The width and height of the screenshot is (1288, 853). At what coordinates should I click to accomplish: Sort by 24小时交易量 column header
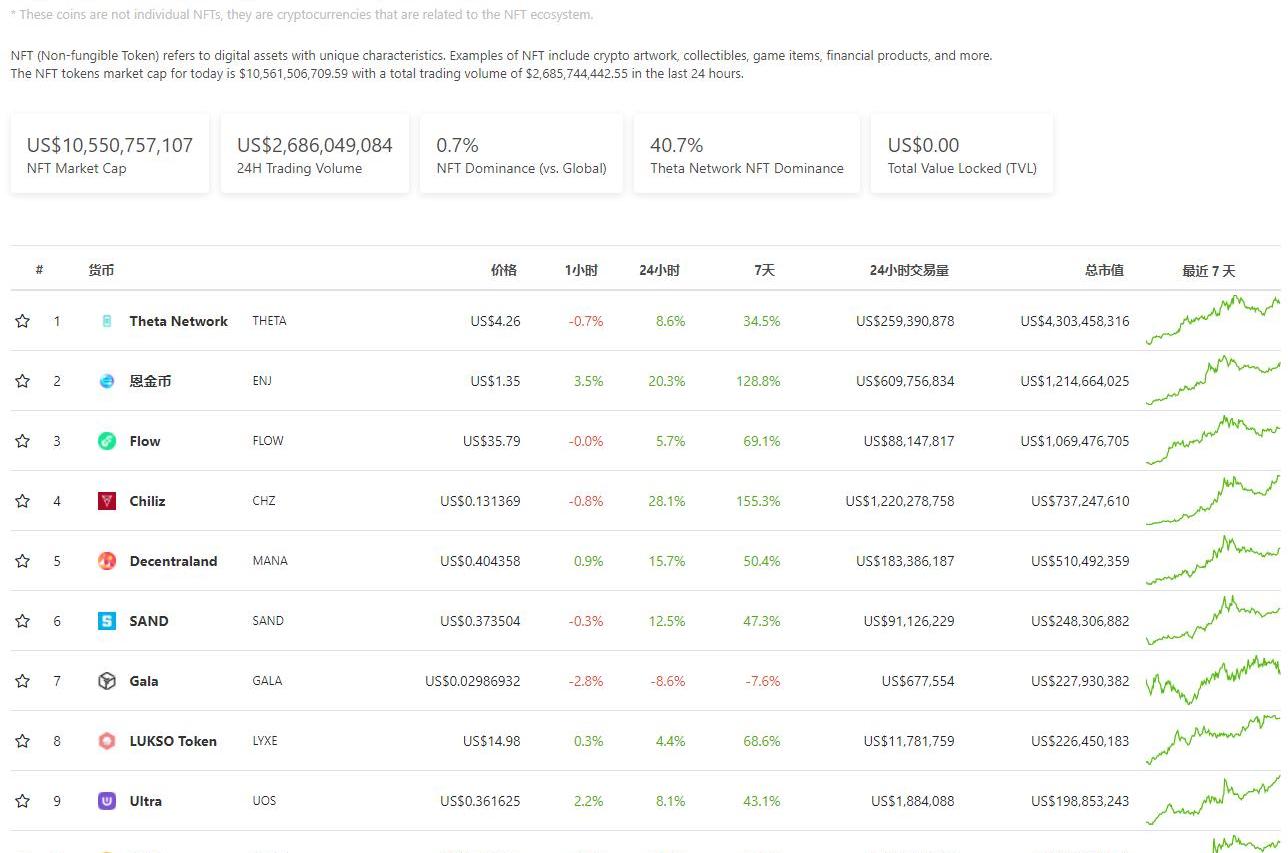click(909, 270)
